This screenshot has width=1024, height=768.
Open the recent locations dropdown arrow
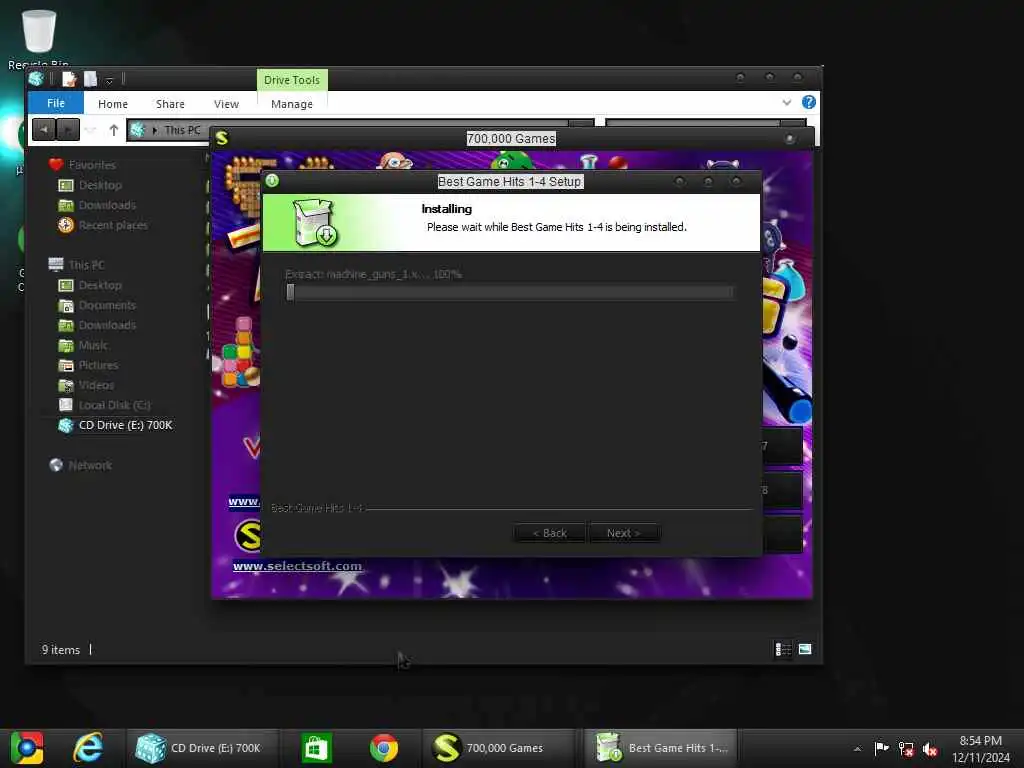click(x=91, y=131)
